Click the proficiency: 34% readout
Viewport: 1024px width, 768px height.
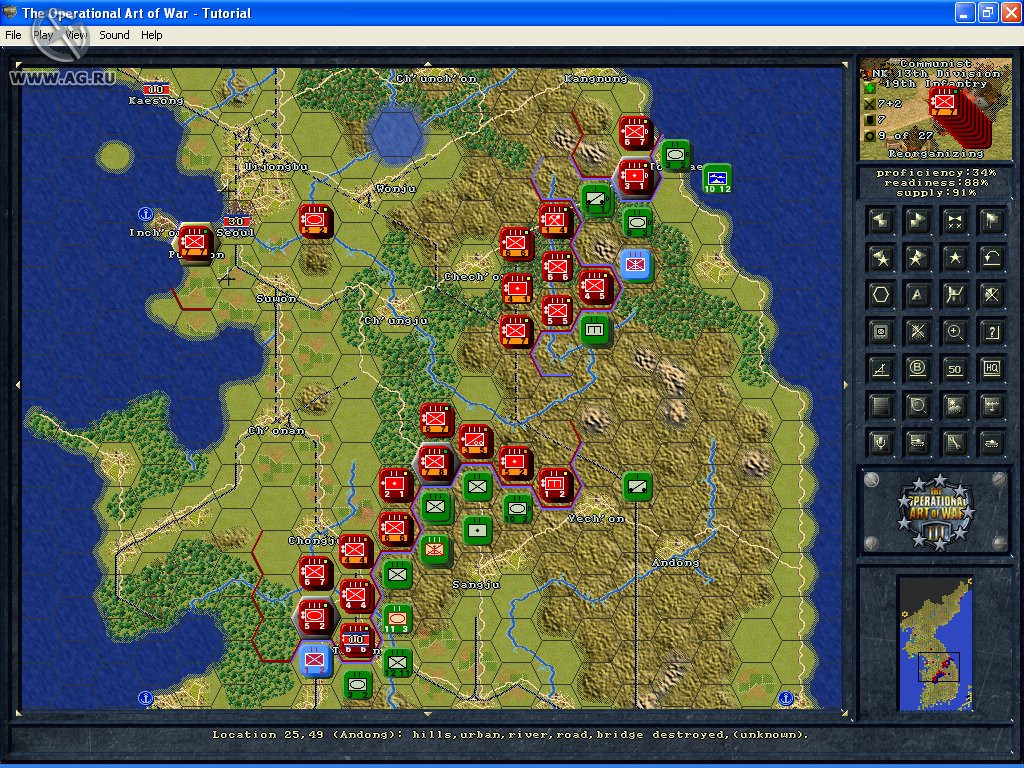click(936, 172)
